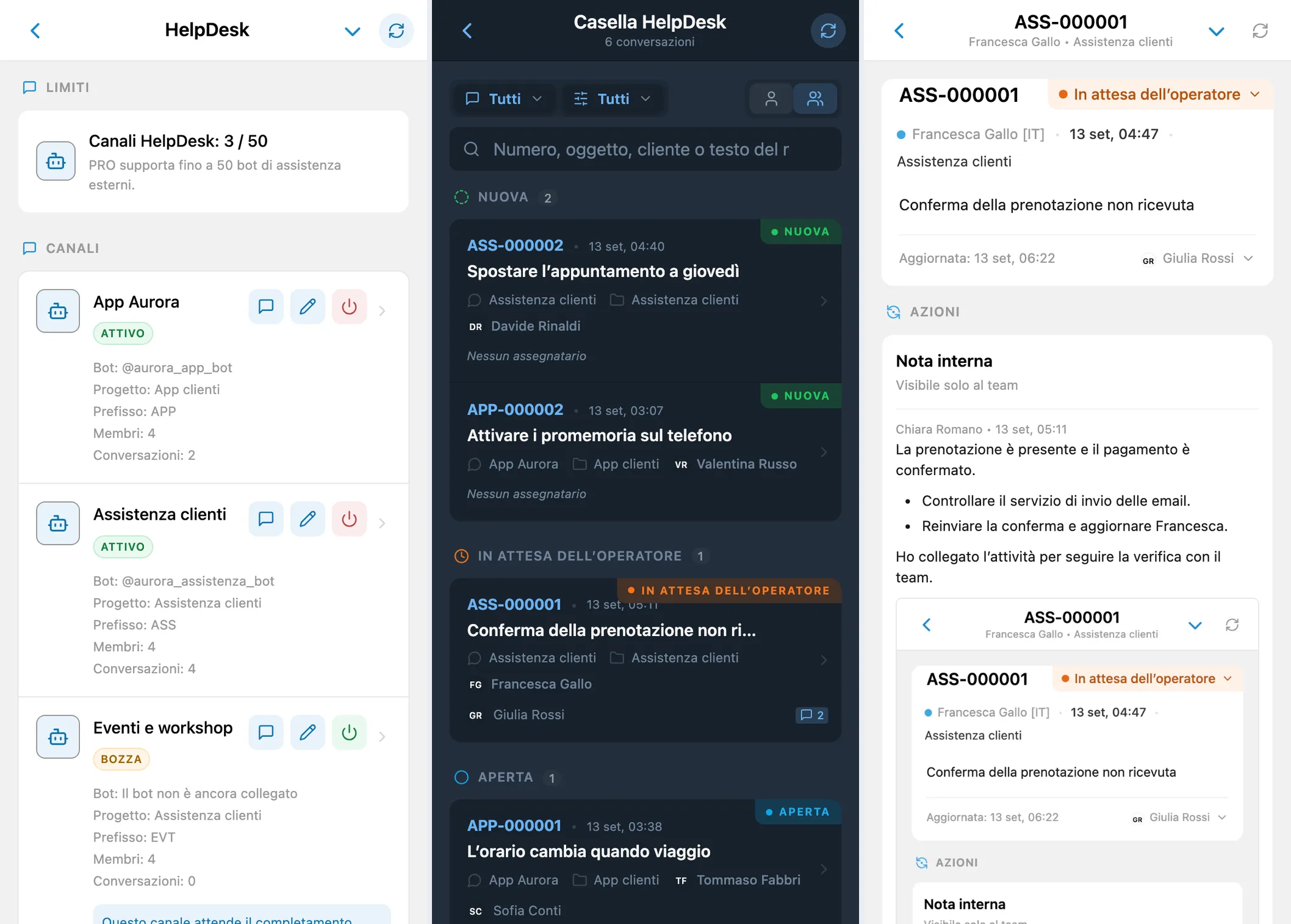Refresh the embedded ASS-000001 preview

pyautogui.click(x=1232, y=625)
